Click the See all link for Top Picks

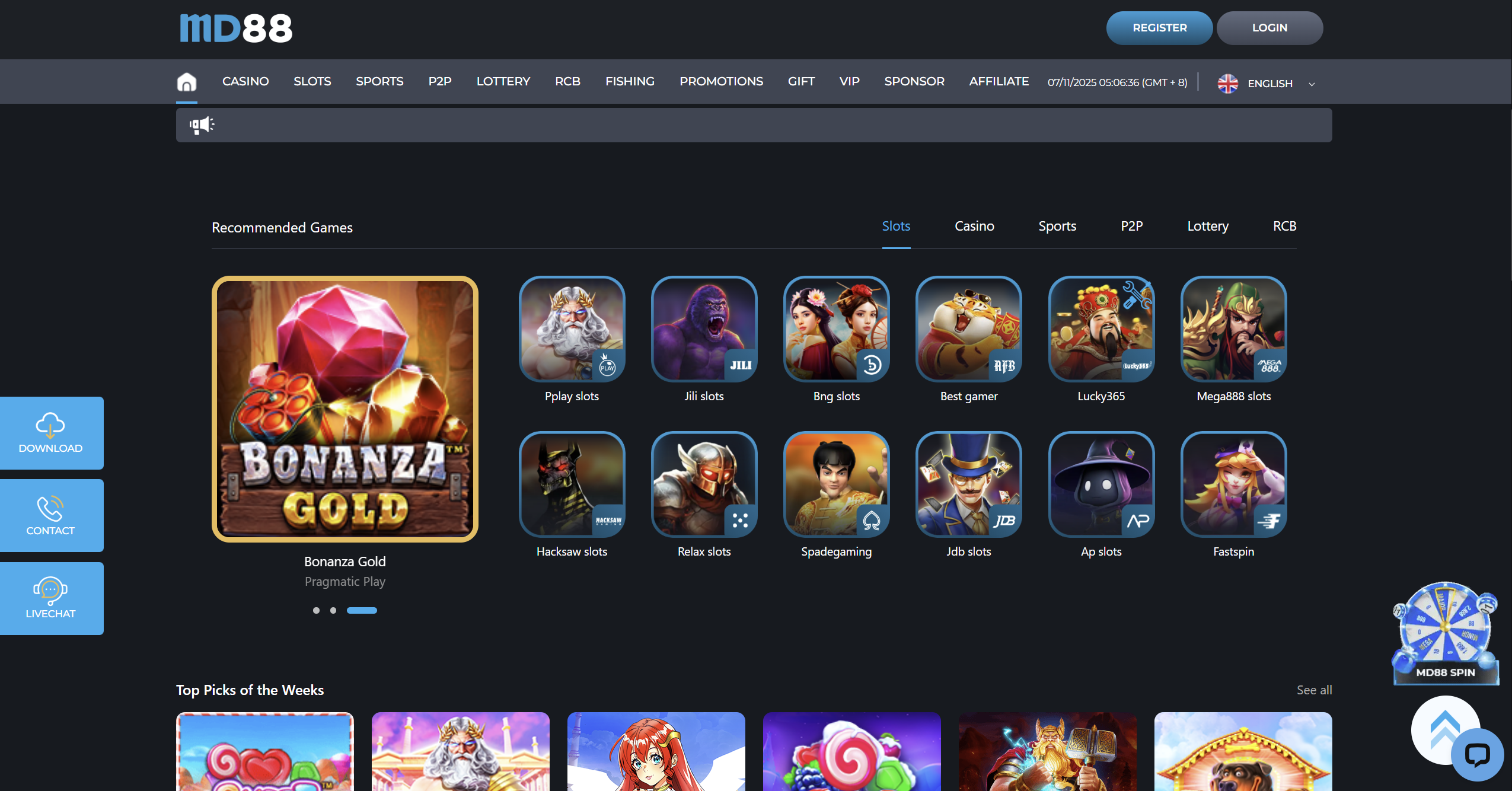click(x=1315, y=690)
